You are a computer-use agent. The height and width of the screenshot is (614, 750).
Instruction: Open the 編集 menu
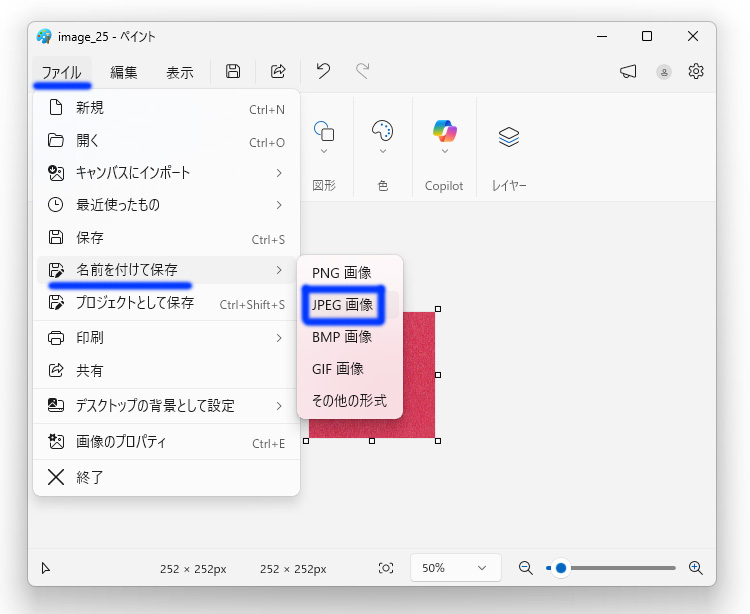[x=124, y=72]
